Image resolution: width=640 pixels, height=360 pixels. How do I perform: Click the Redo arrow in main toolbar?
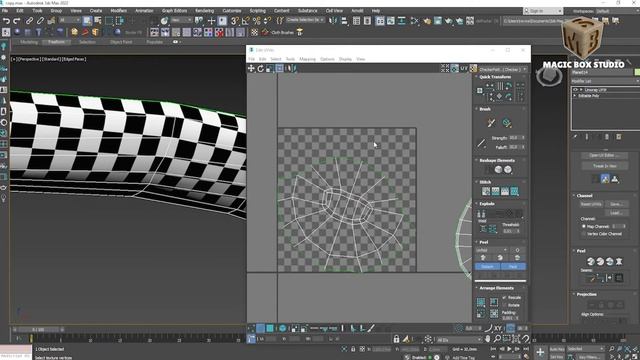[17, 20]
